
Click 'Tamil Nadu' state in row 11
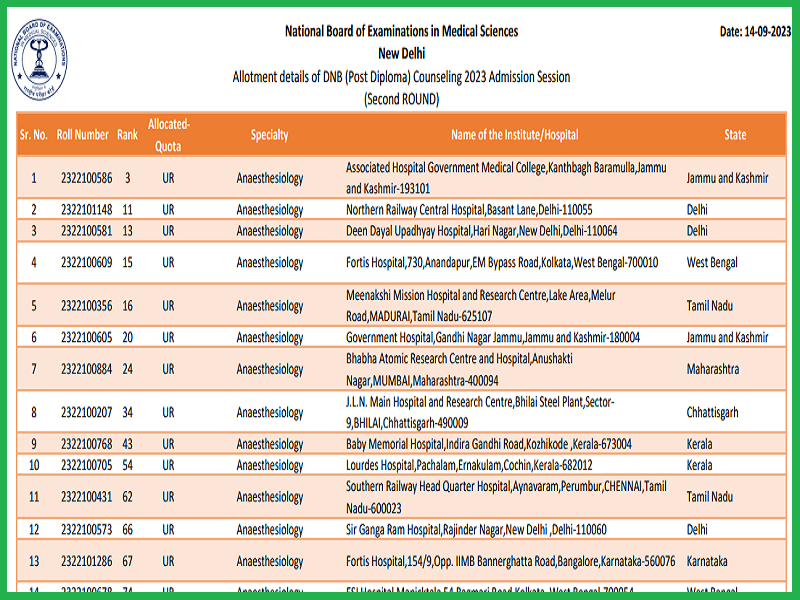pyautogui.click(x=710, y=497)
